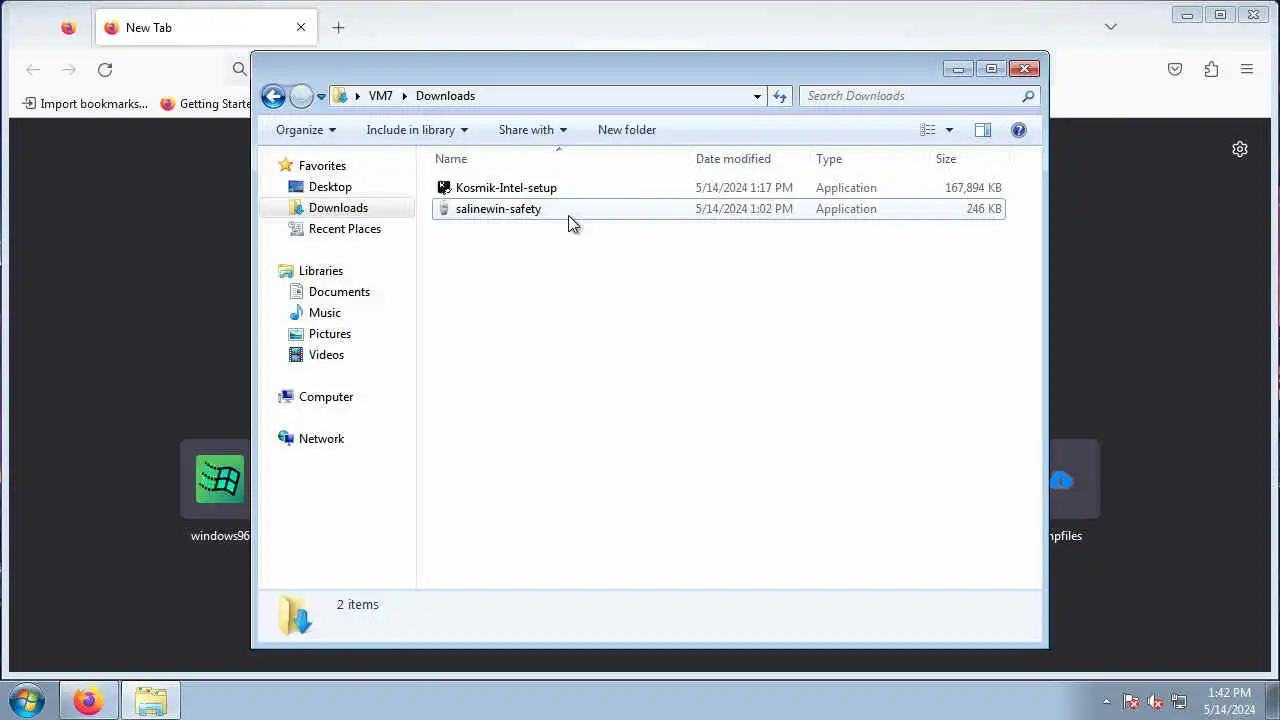Image resolution: width=1280 pixels, height=720 pixels.
Task: Focus the Search Downloads field
Action: (x=910, y=96)
